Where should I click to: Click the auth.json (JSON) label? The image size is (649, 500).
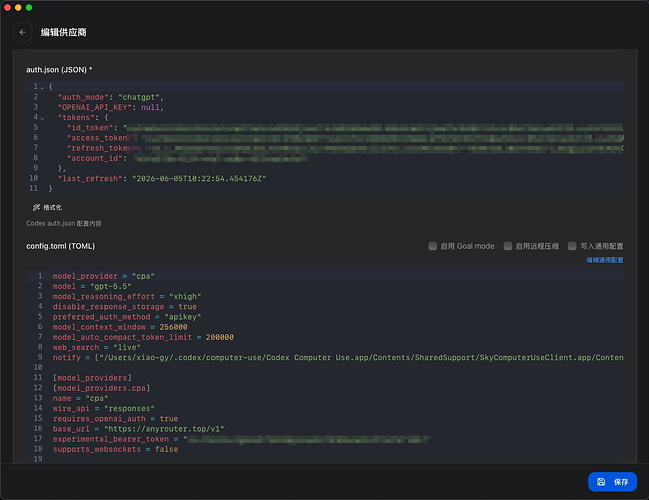coord(59,70)
